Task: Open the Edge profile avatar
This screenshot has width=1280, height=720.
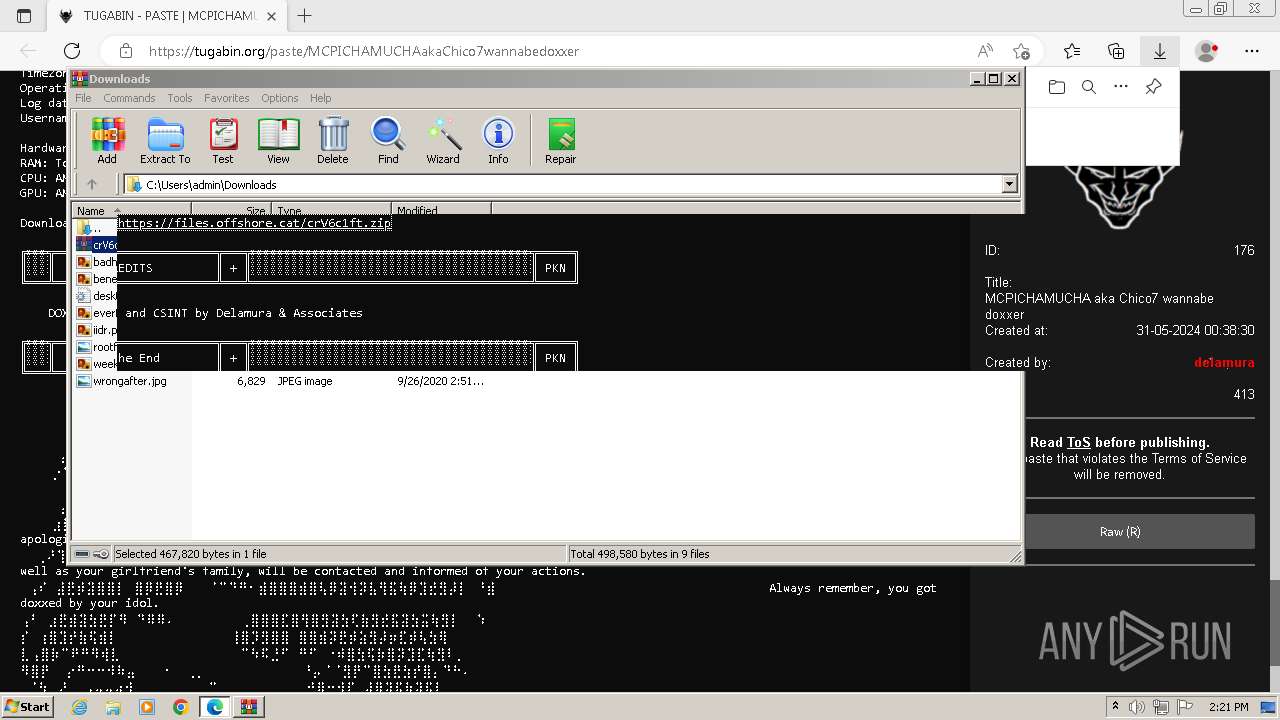Action: click(1207, 51)
